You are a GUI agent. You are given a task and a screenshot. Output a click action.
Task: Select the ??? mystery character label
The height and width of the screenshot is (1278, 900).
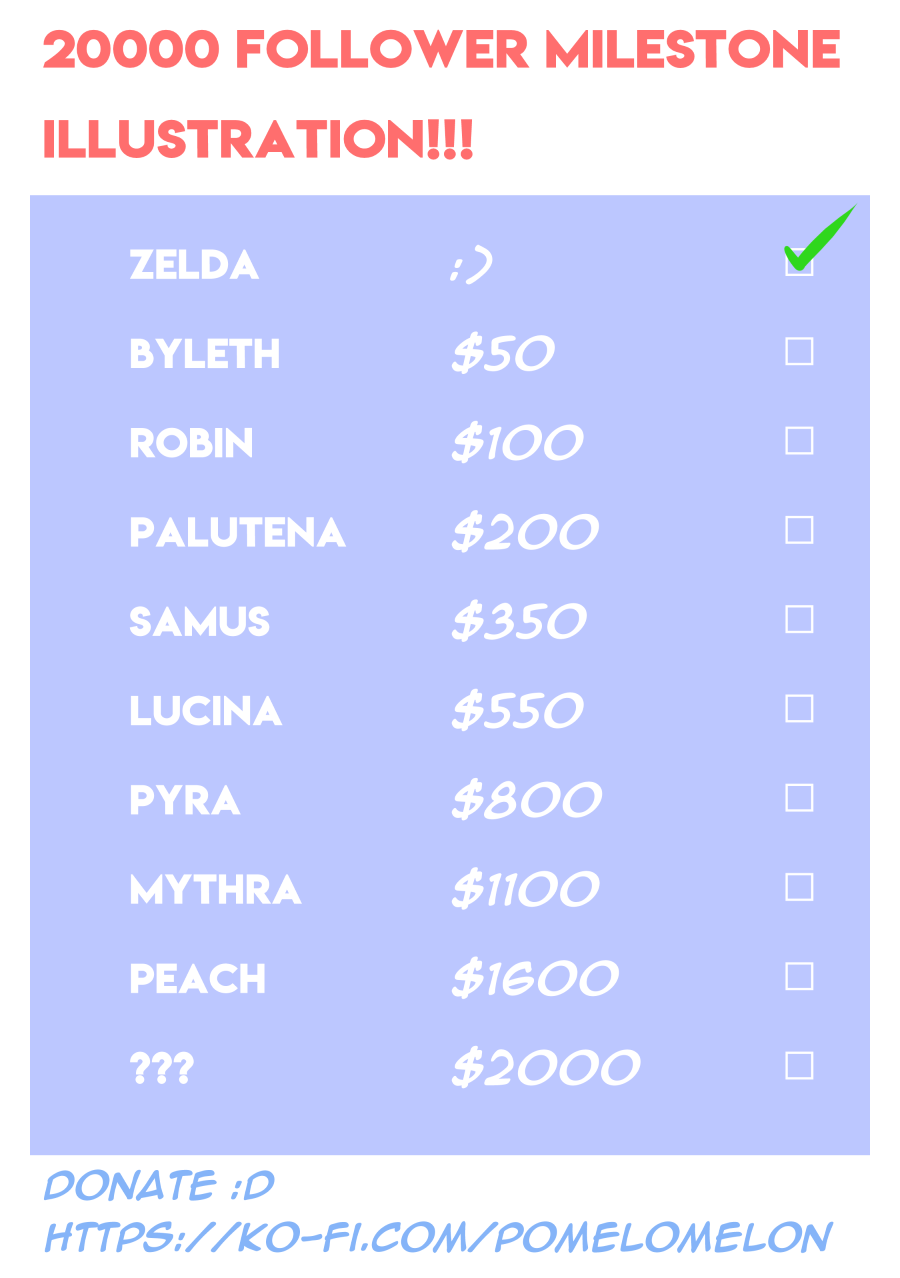[162, 1069]
